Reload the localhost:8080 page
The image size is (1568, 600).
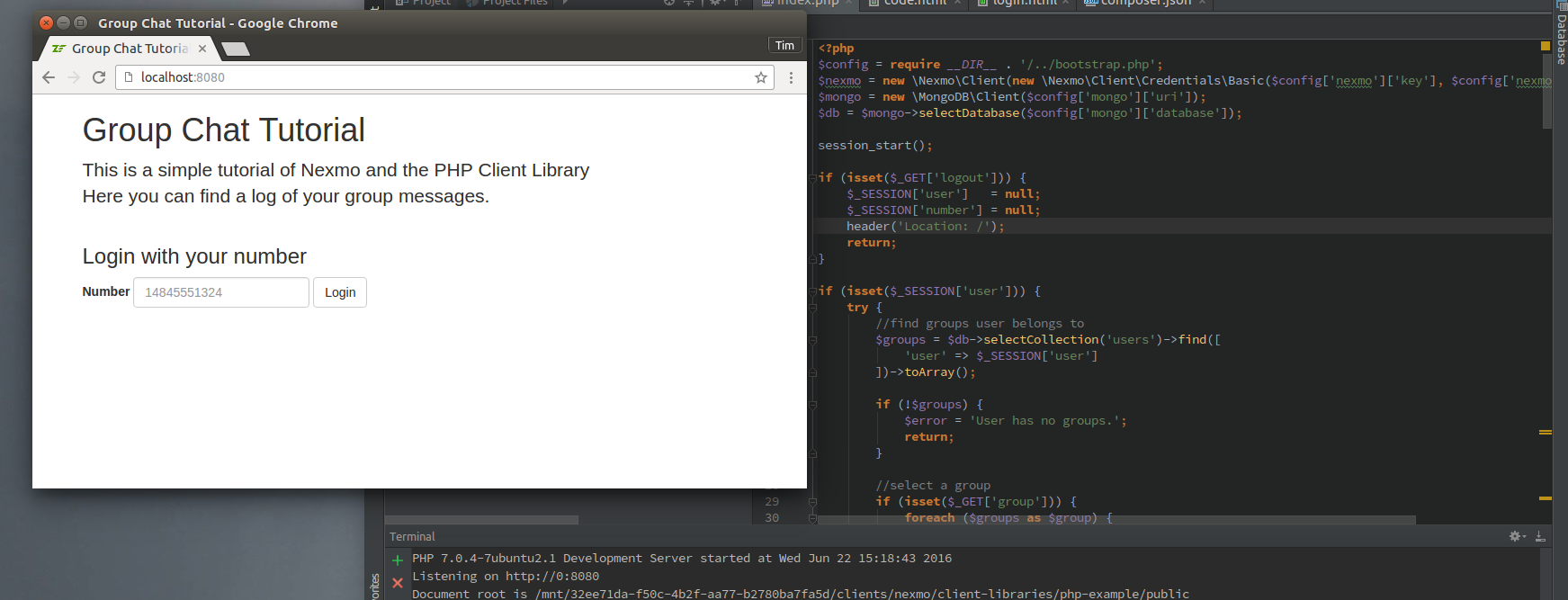(99, 77)
